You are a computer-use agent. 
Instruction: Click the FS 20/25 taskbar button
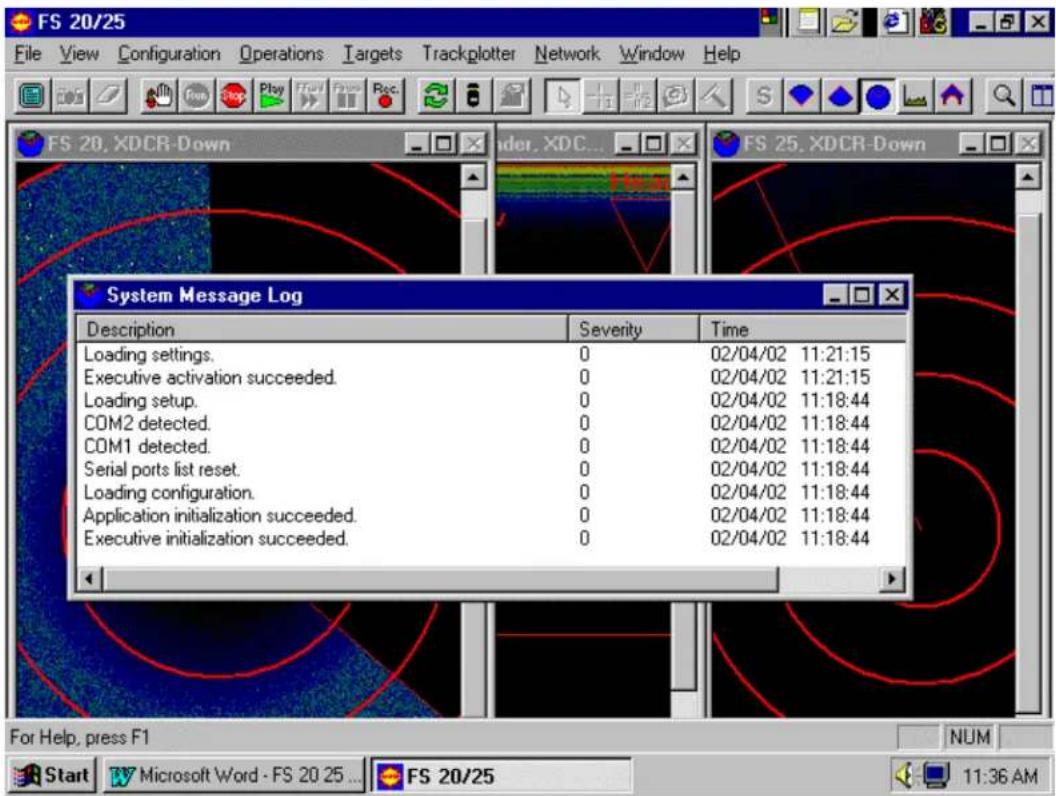tap(501, 775)
